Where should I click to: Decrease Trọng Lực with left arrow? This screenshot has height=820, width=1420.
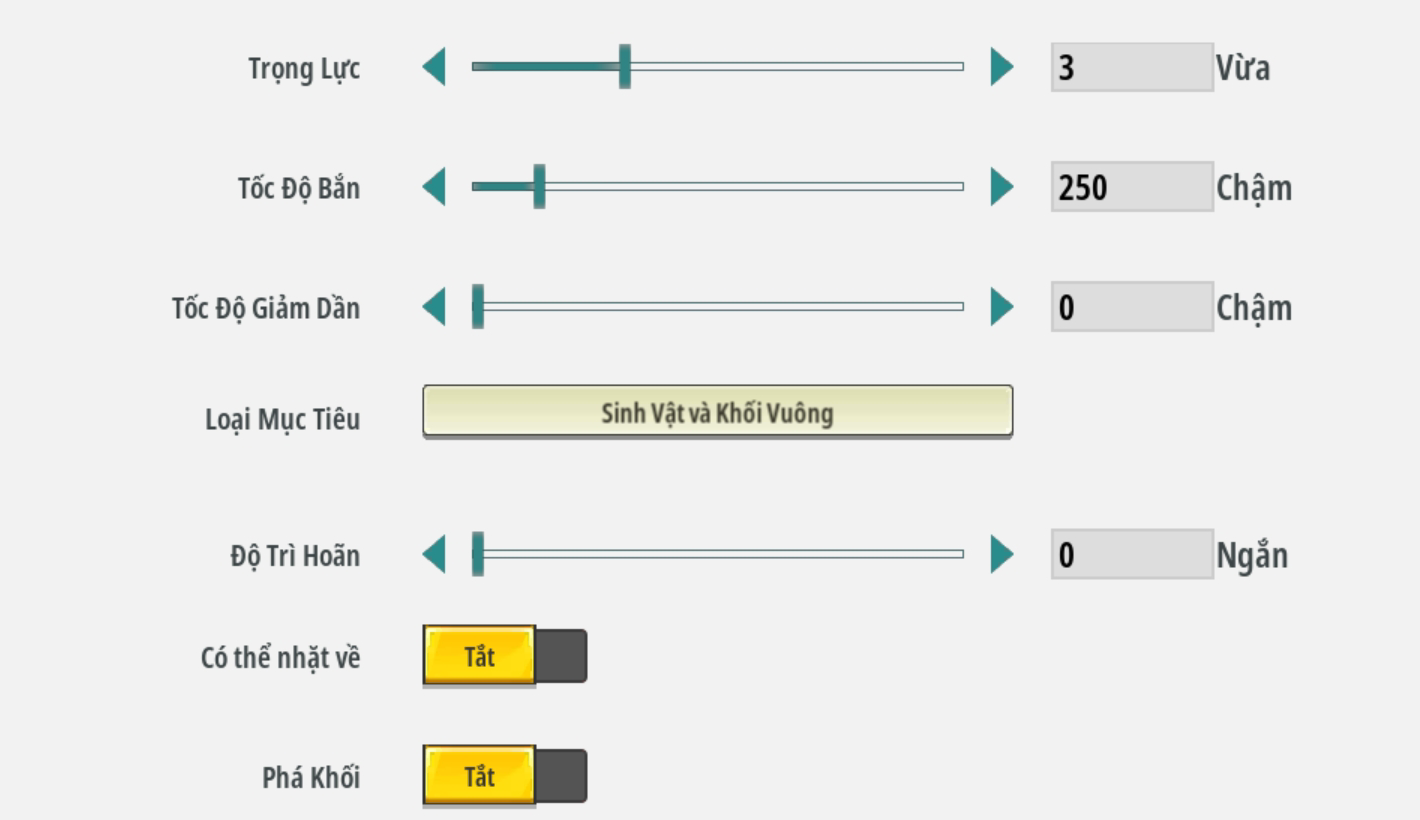tap(435, 67)
